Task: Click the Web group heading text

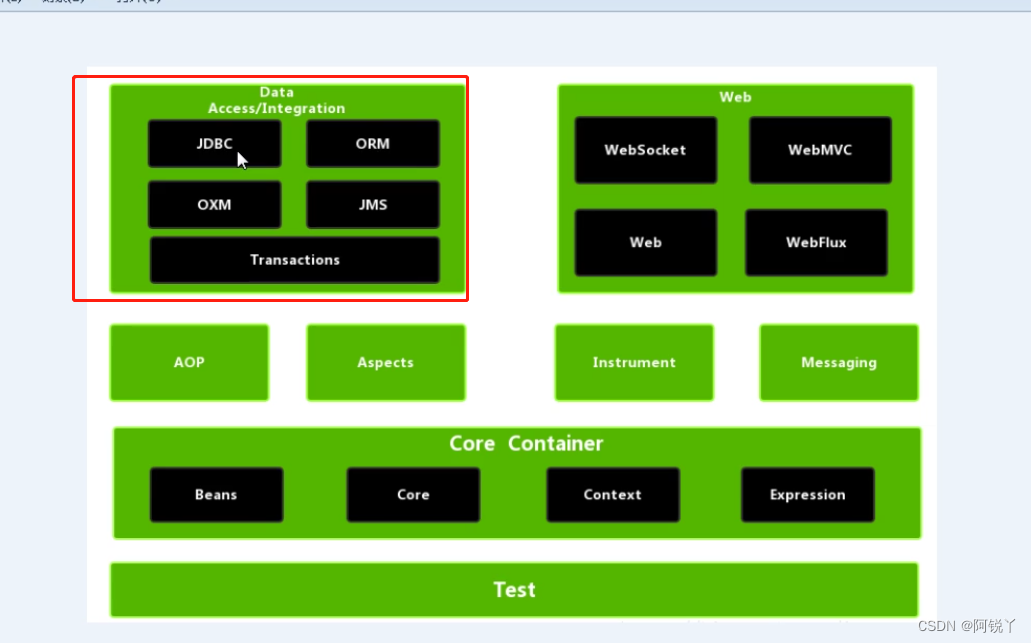Action: coord(735,97)
